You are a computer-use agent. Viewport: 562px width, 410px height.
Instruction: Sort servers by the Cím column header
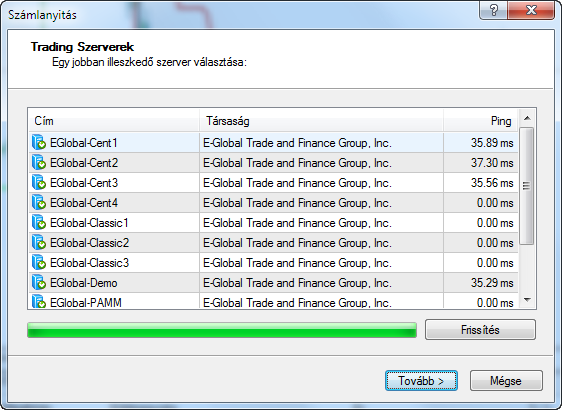pyautogui.click(x=114, y=121)
